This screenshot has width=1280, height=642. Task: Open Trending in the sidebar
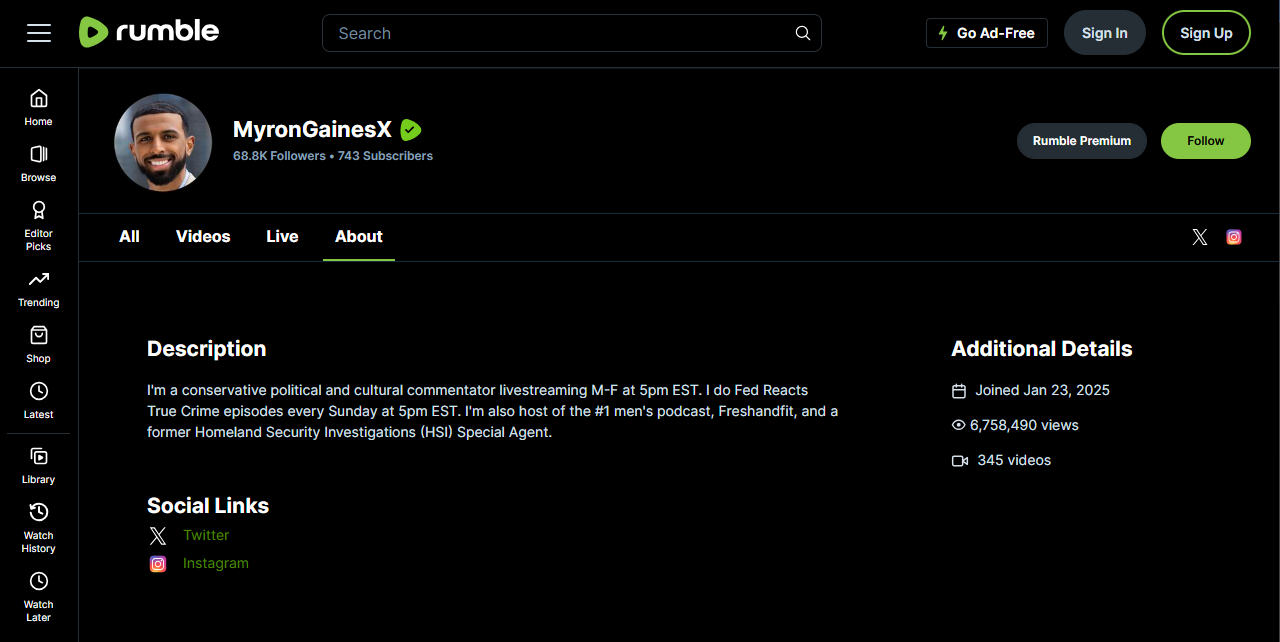coord(38,288)
